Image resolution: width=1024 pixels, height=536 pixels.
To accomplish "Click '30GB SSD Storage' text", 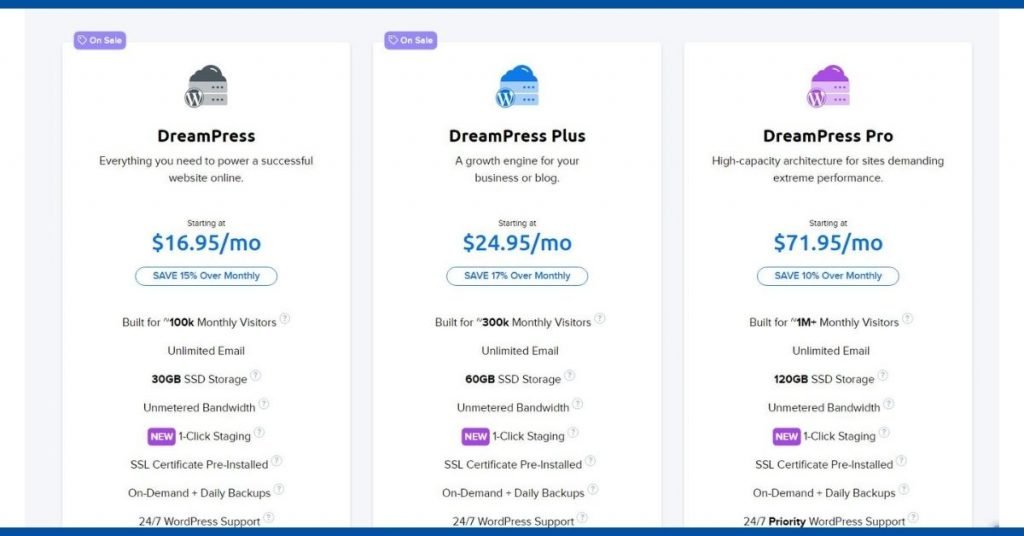I will [x=199, y=379].
